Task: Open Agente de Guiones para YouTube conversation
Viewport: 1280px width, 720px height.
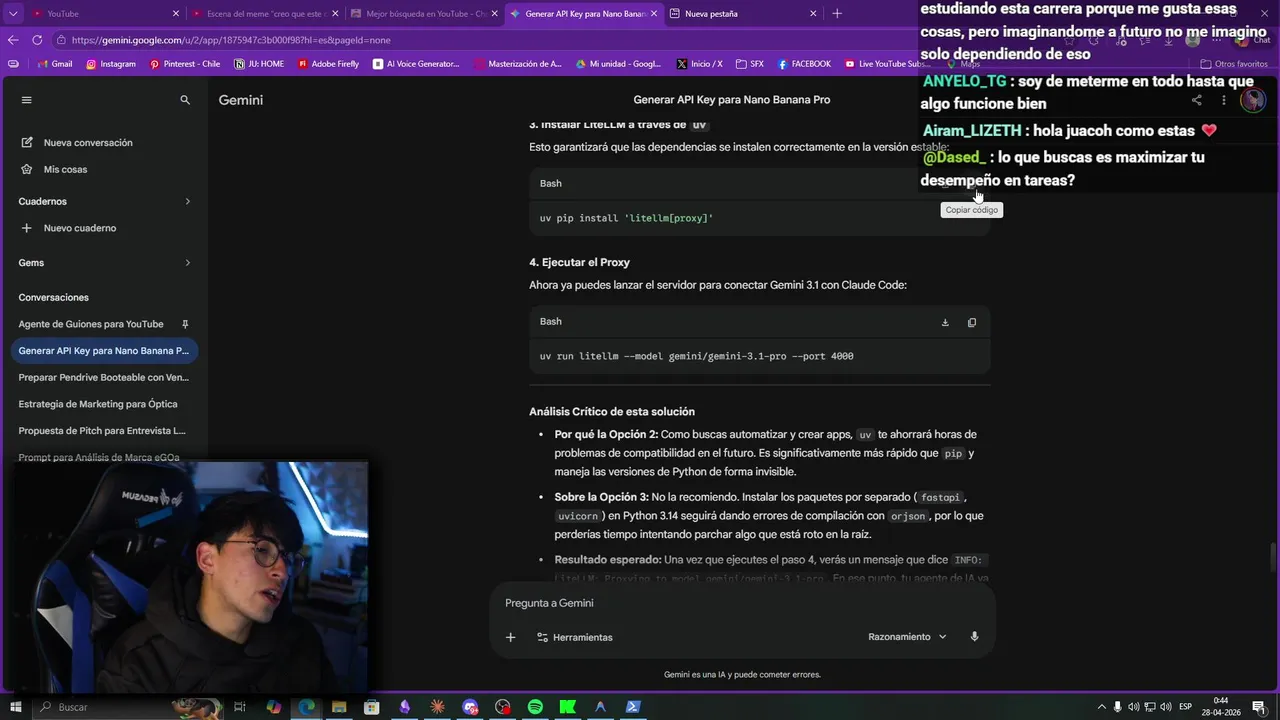Action: tap(91, 324)
